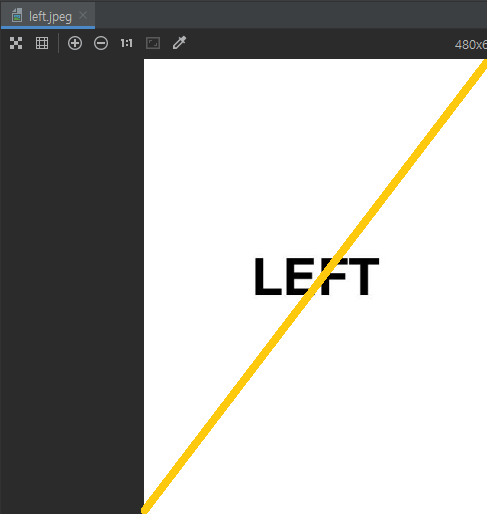The width and height of the screenshot is (487, 514).
Task: Reset the image to actual 1:1 size
Action: [x=127, y=43]
